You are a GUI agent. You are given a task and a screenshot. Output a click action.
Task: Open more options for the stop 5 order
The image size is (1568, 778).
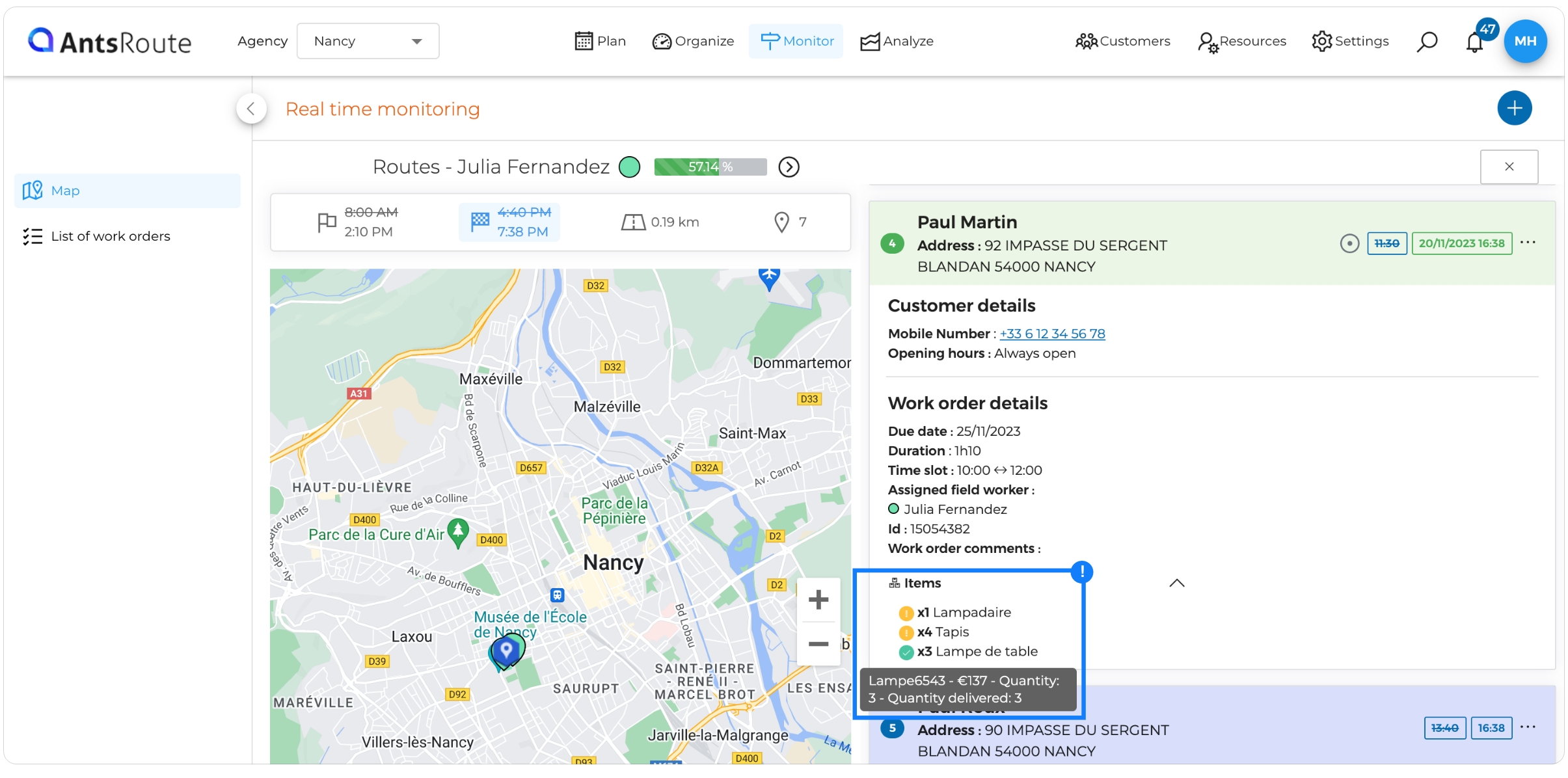tap(1528, 727)
